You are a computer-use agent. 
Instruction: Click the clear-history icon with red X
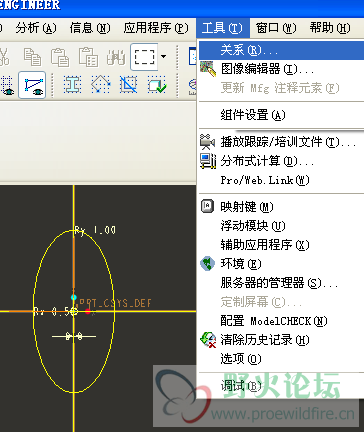208,340
